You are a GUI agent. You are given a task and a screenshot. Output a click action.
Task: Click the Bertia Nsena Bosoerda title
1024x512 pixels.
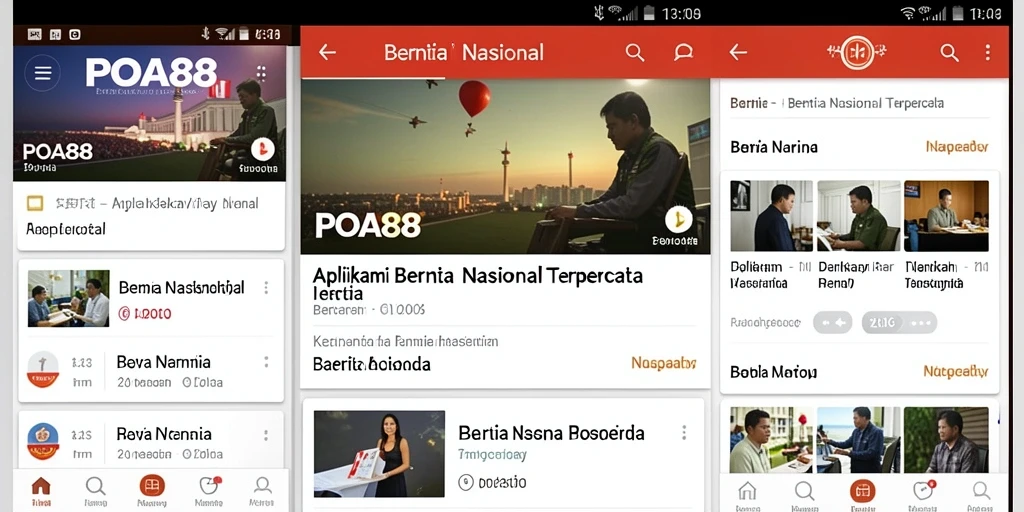(x=551, y=432)
